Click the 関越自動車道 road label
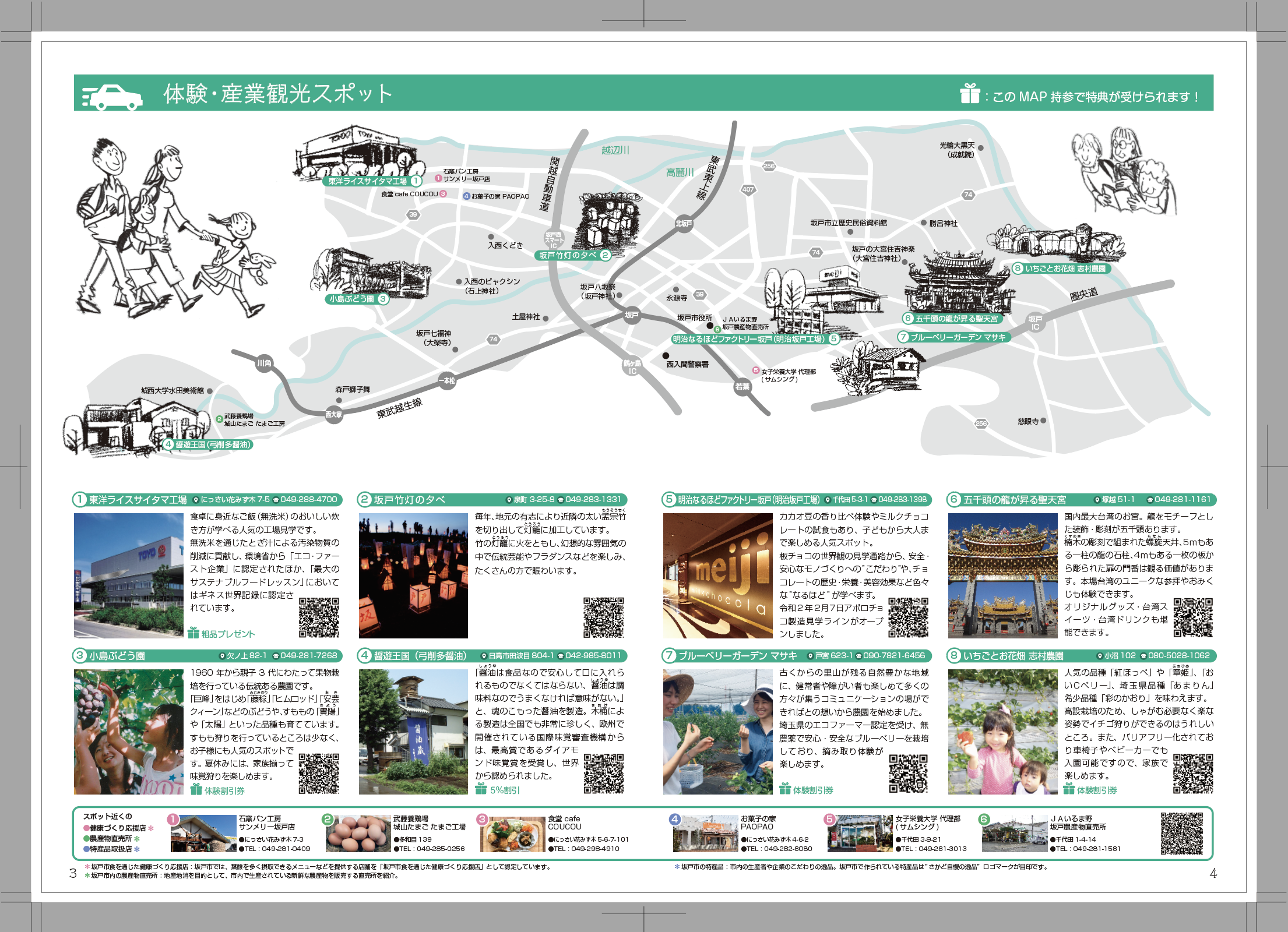 tap(551, 183)
